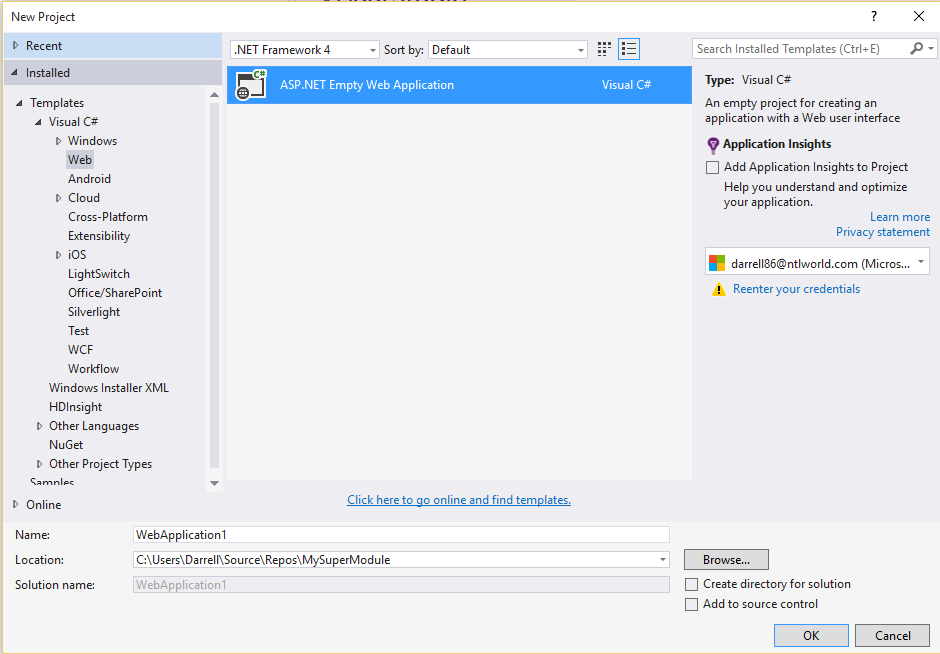Image resolution: width=940 pixels, height=654 pixels.
Task: Check Create directory for solution
Action: pos(692,584)
